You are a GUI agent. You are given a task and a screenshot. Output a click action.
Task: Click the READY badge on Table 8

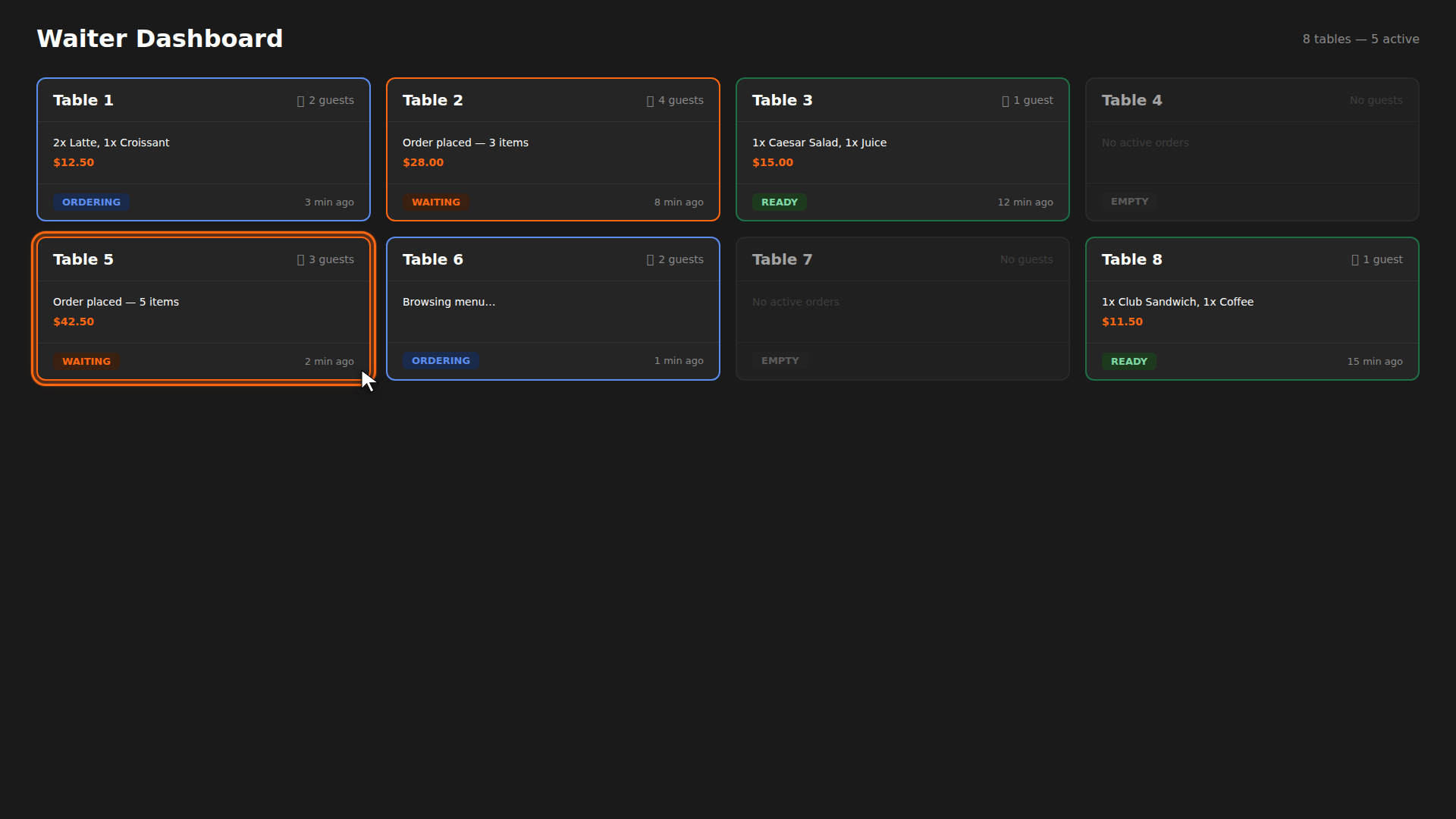point(1128,362)
